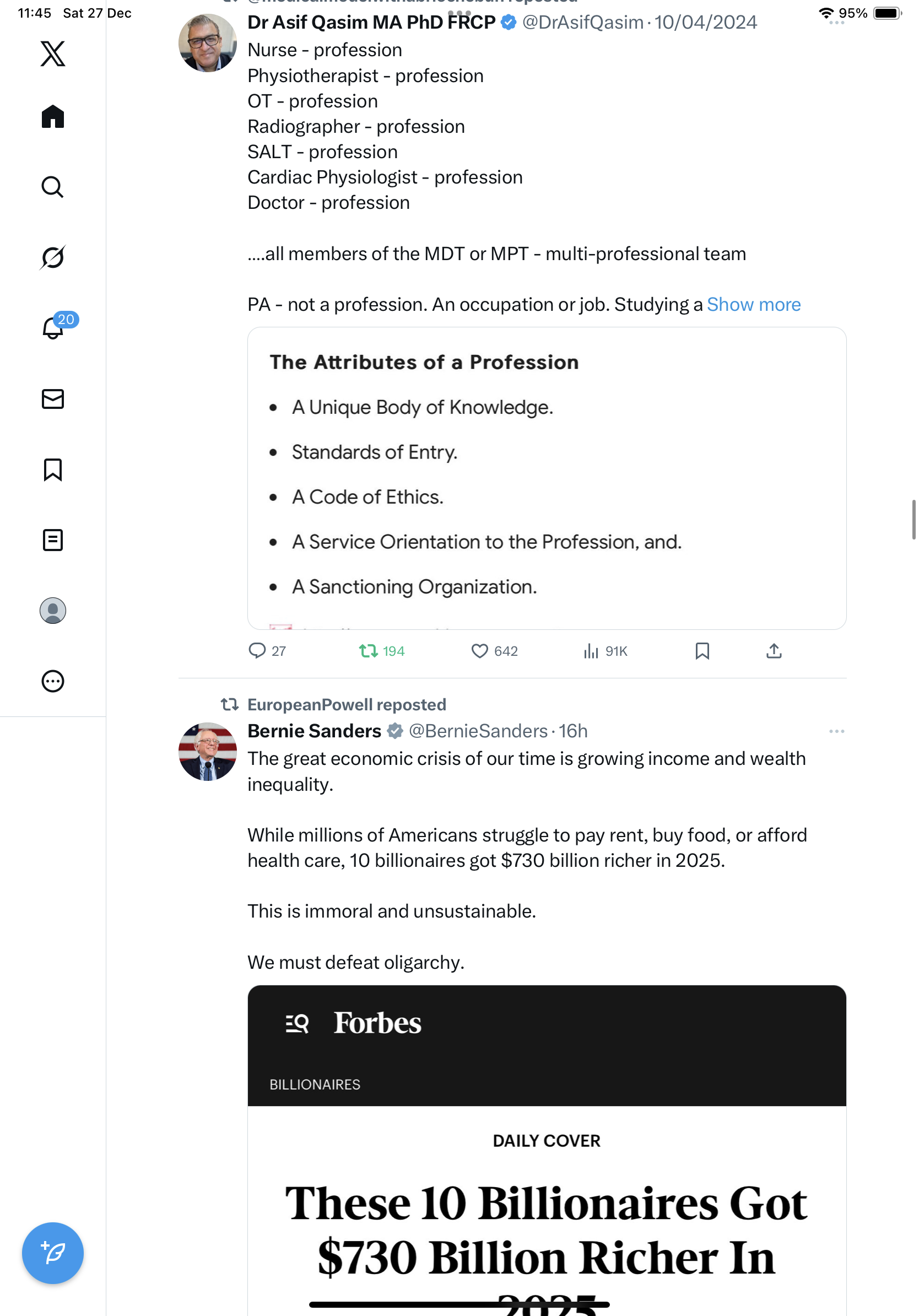This screenshot has height=1316, width=919.
Task: Go to Home timeline
Action: [53, 117]
